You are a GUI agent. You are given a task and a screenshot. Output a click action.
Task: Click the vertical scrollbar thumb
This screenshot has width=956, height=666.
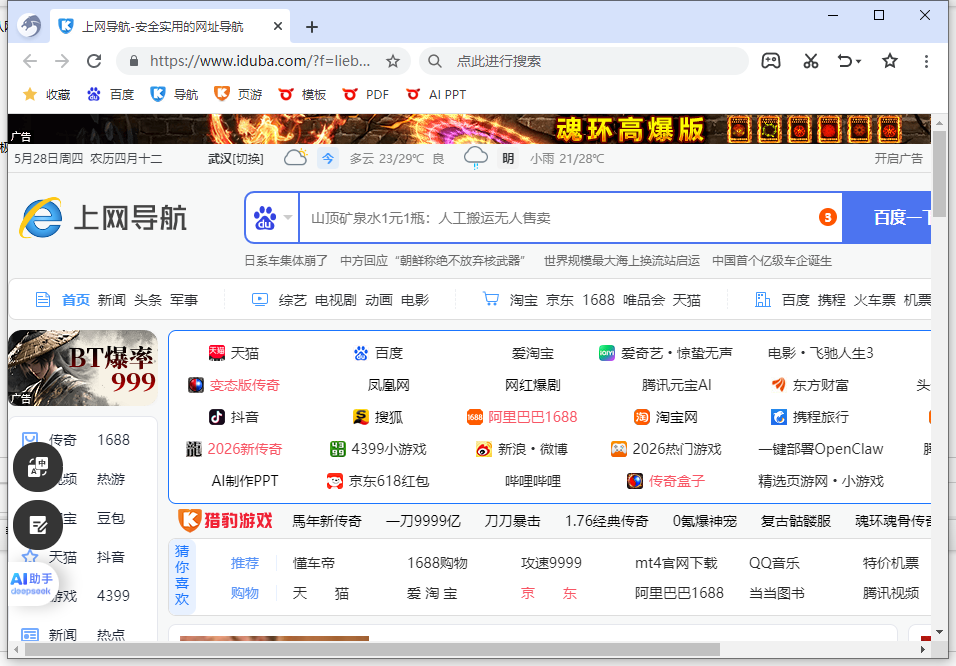click(x=939, y=174)
